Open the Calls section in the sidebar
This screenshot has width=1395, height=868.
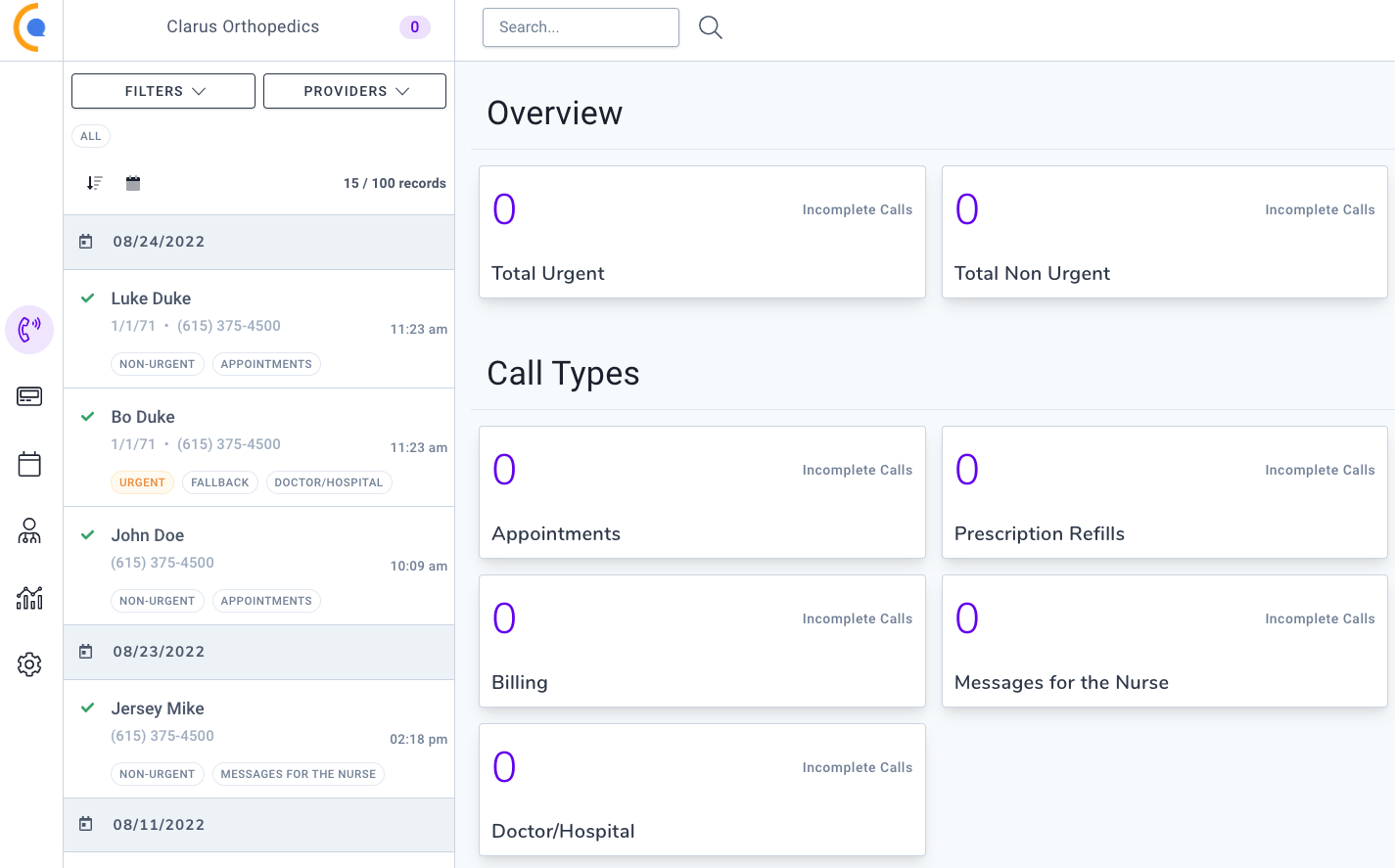pyautogui.click(x=29, y=330)
